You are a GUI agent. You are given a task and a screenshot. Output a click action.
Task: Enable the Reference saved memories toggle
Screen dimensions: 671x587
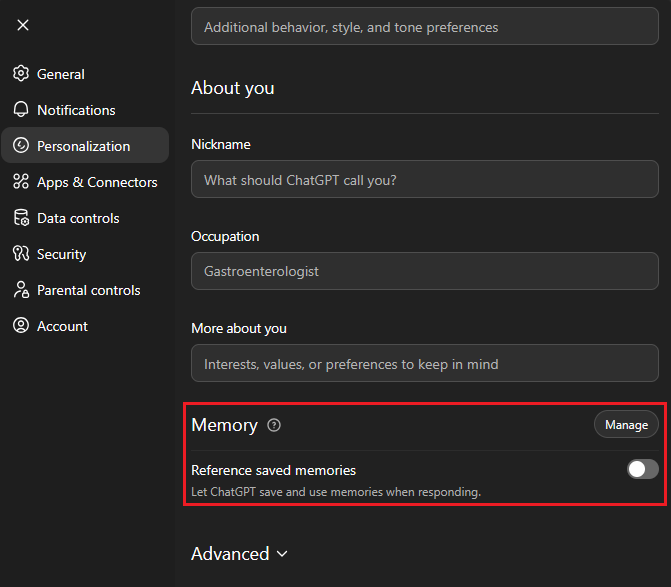642,469
